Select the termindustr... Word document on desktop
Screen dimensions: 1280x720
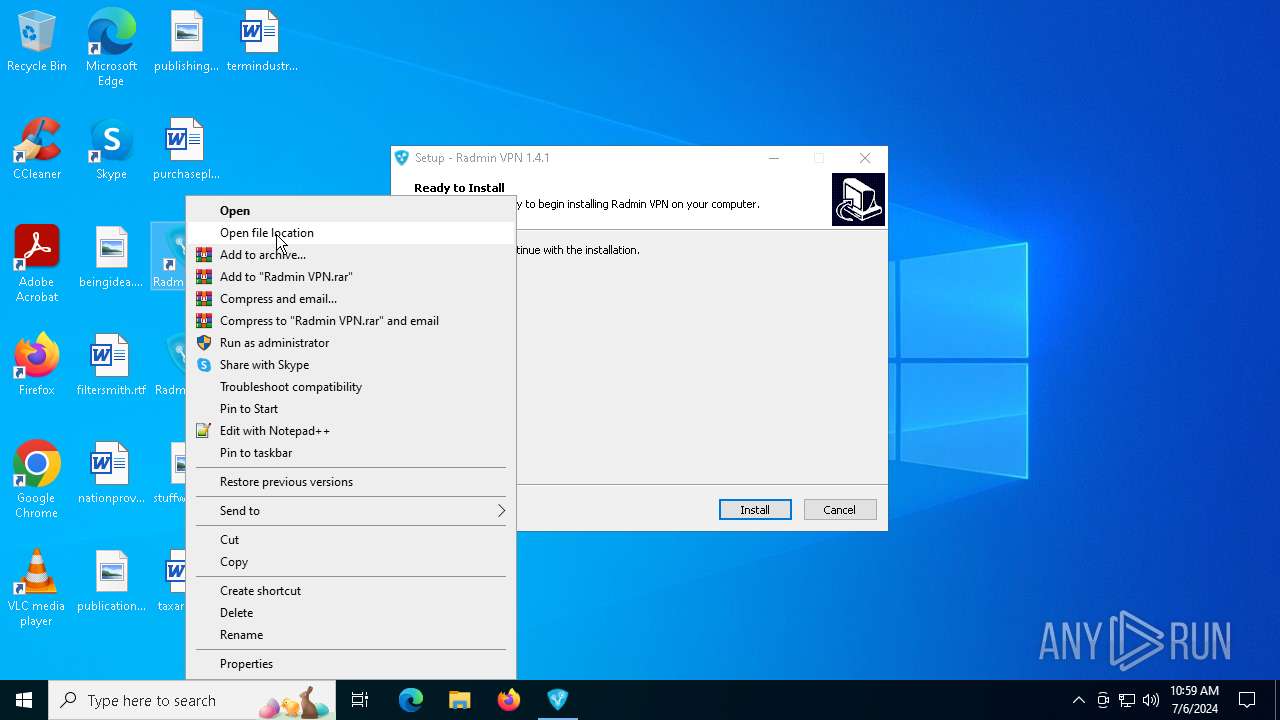tap(262, 42)
